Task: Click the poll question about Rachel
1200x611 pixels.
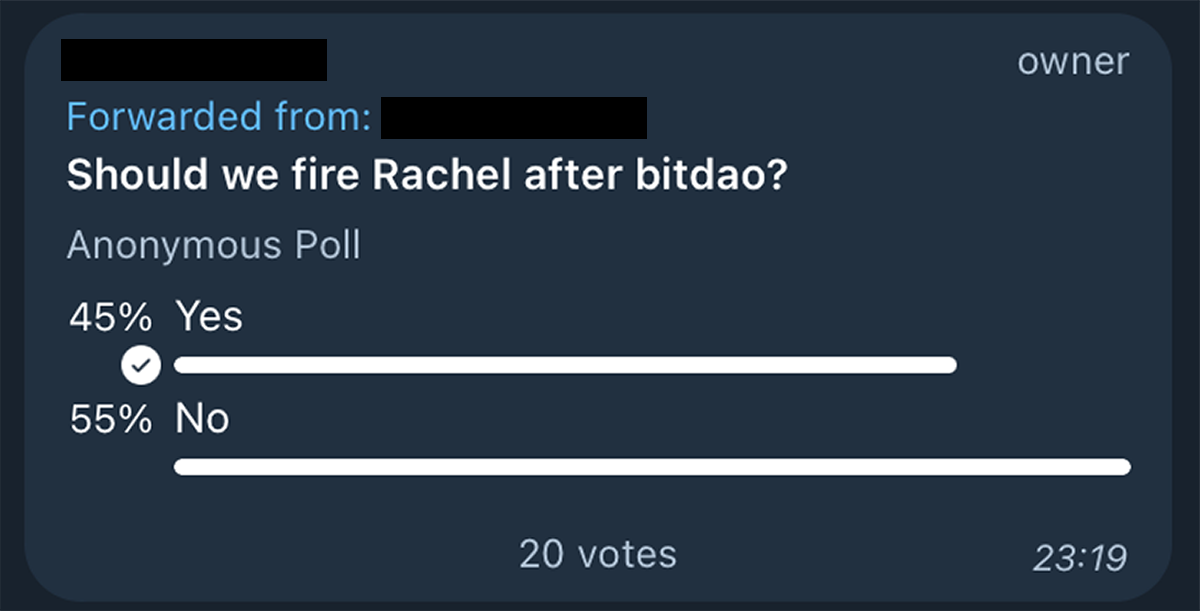Action: click(x=427, y=177)
